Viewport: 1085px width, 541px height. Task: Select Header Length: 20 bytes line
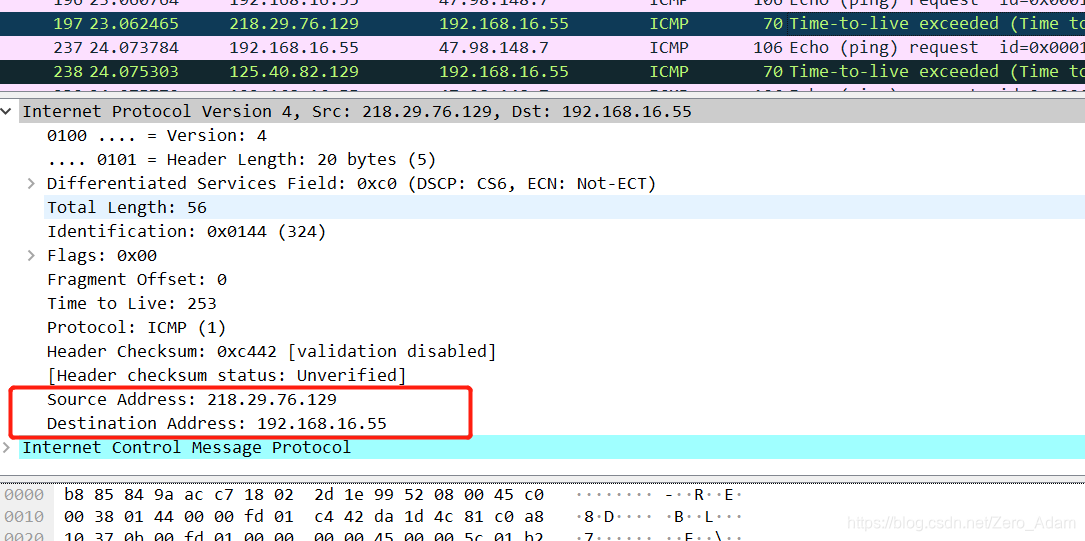coord(241,160)
